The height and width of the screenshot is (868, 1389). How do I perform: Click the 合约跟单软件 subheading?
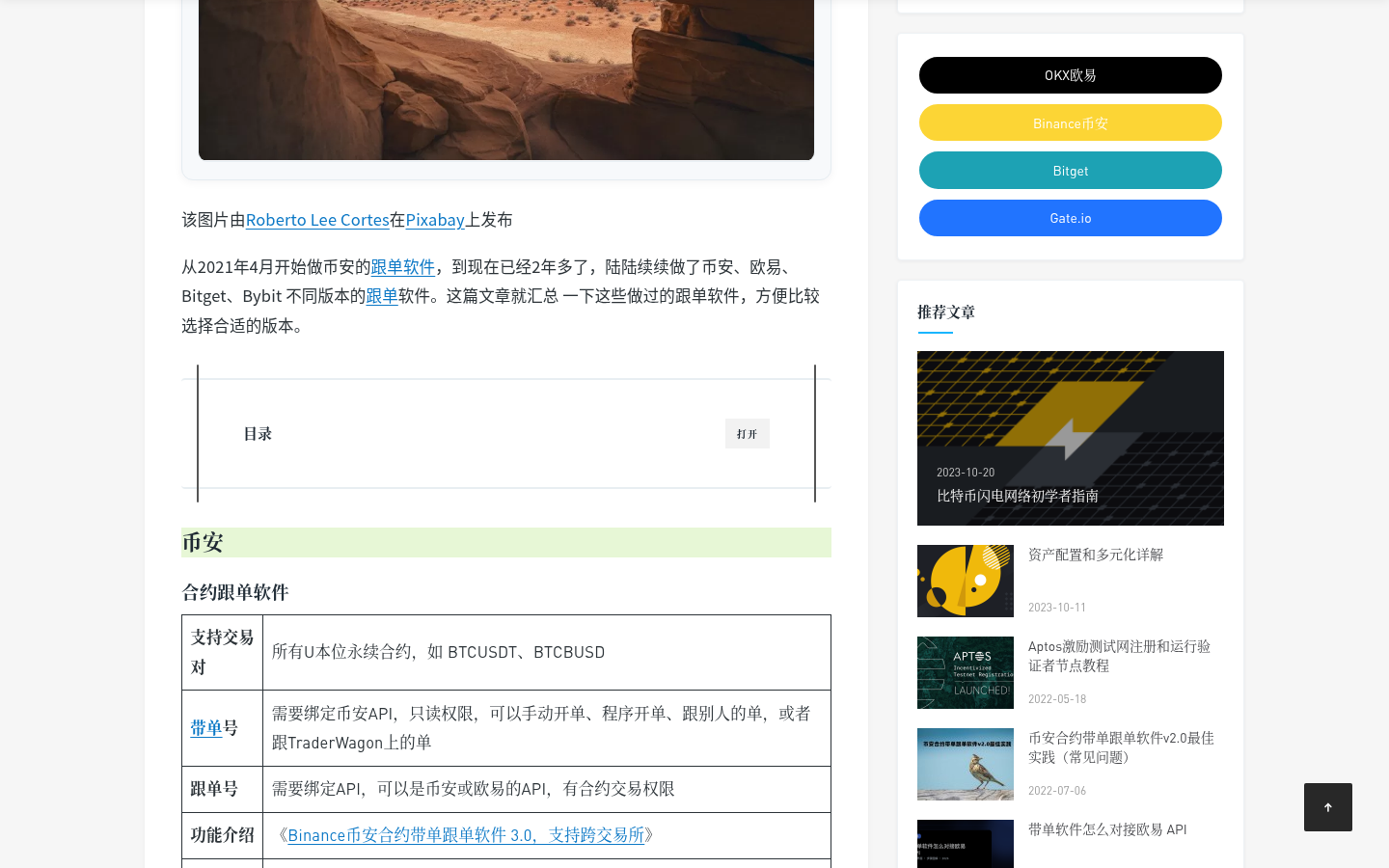(235, 592)
